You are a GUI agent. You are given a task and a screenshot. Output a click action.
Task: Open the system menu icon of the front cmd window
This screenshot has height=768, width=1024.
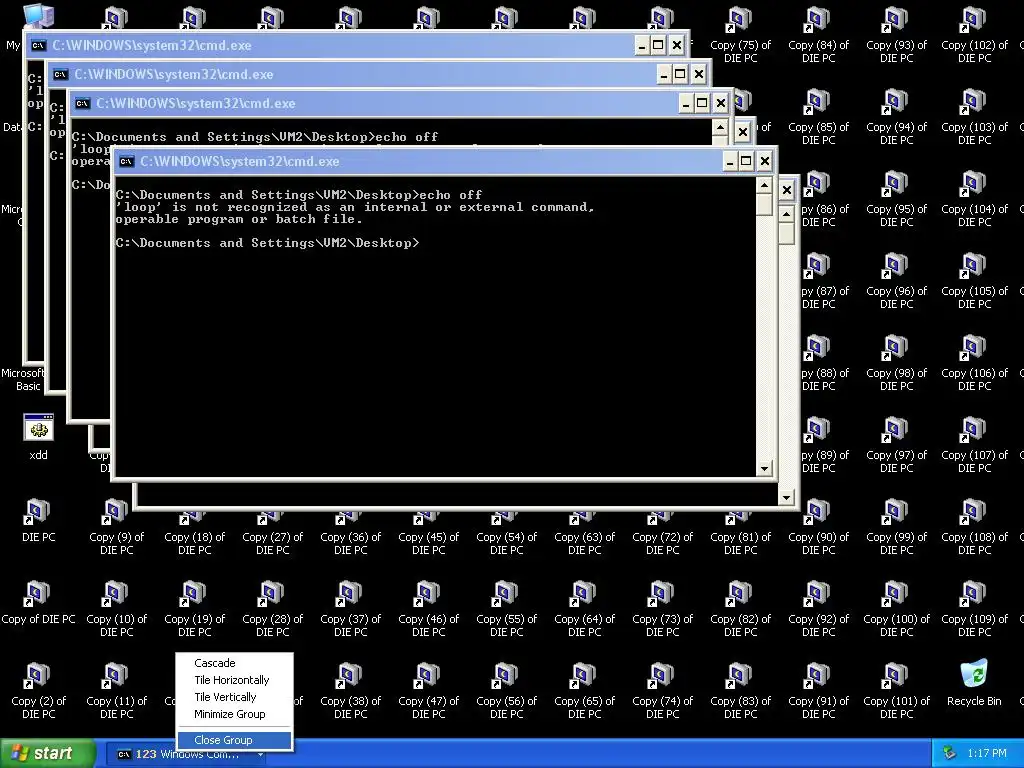(127, 161)
